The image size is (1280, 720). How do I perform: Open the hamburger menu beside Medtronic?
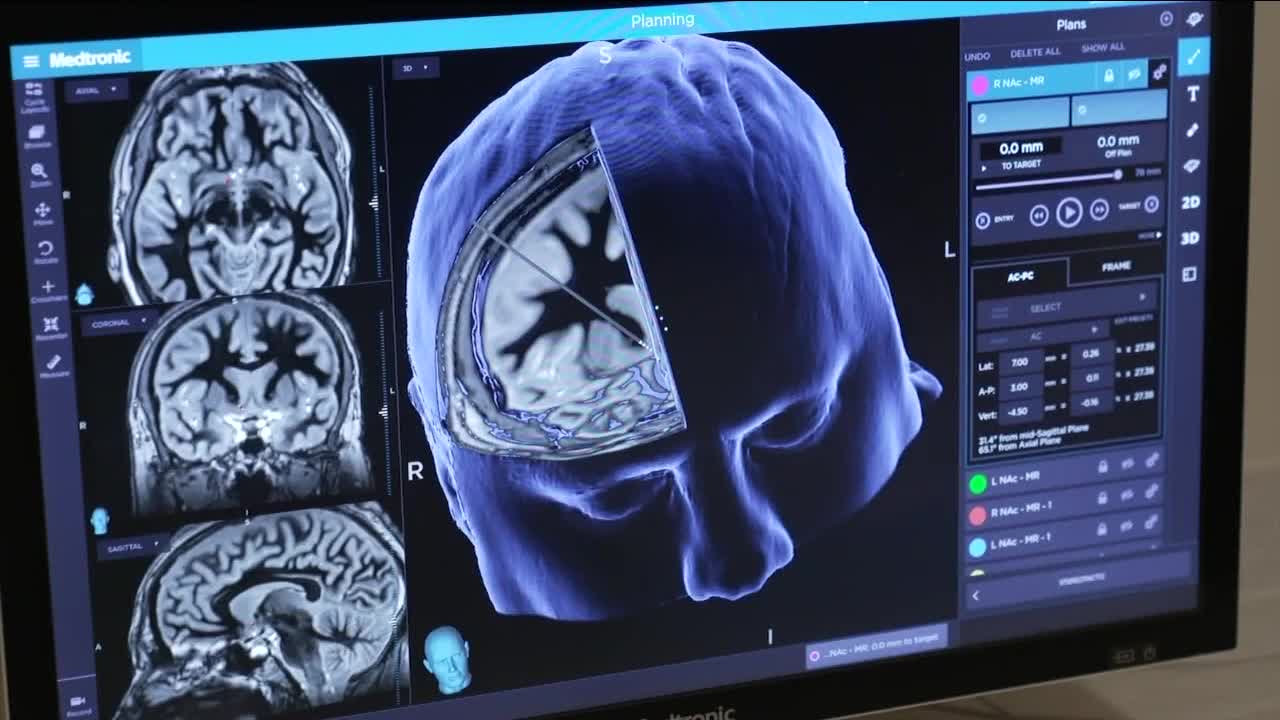tap(31, 62)
